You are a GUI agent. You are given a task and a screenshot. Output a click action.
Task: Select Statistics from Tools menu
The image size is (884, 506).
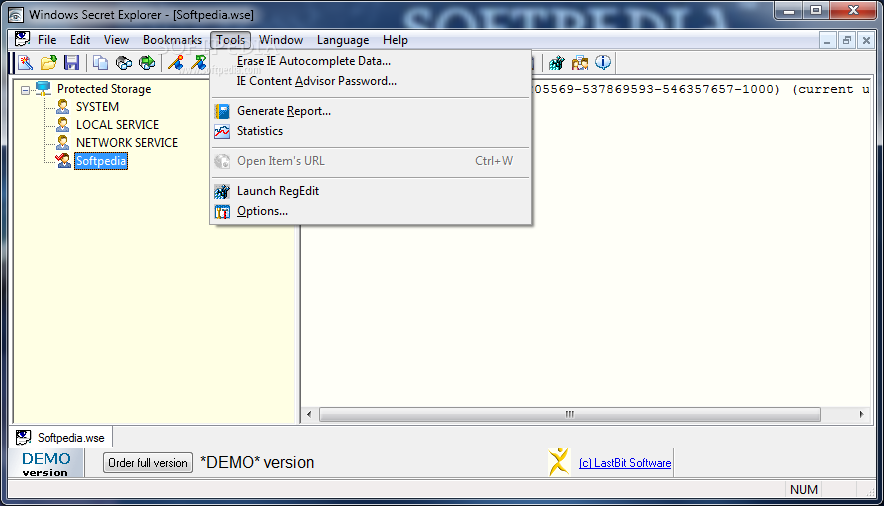point(370,131)
